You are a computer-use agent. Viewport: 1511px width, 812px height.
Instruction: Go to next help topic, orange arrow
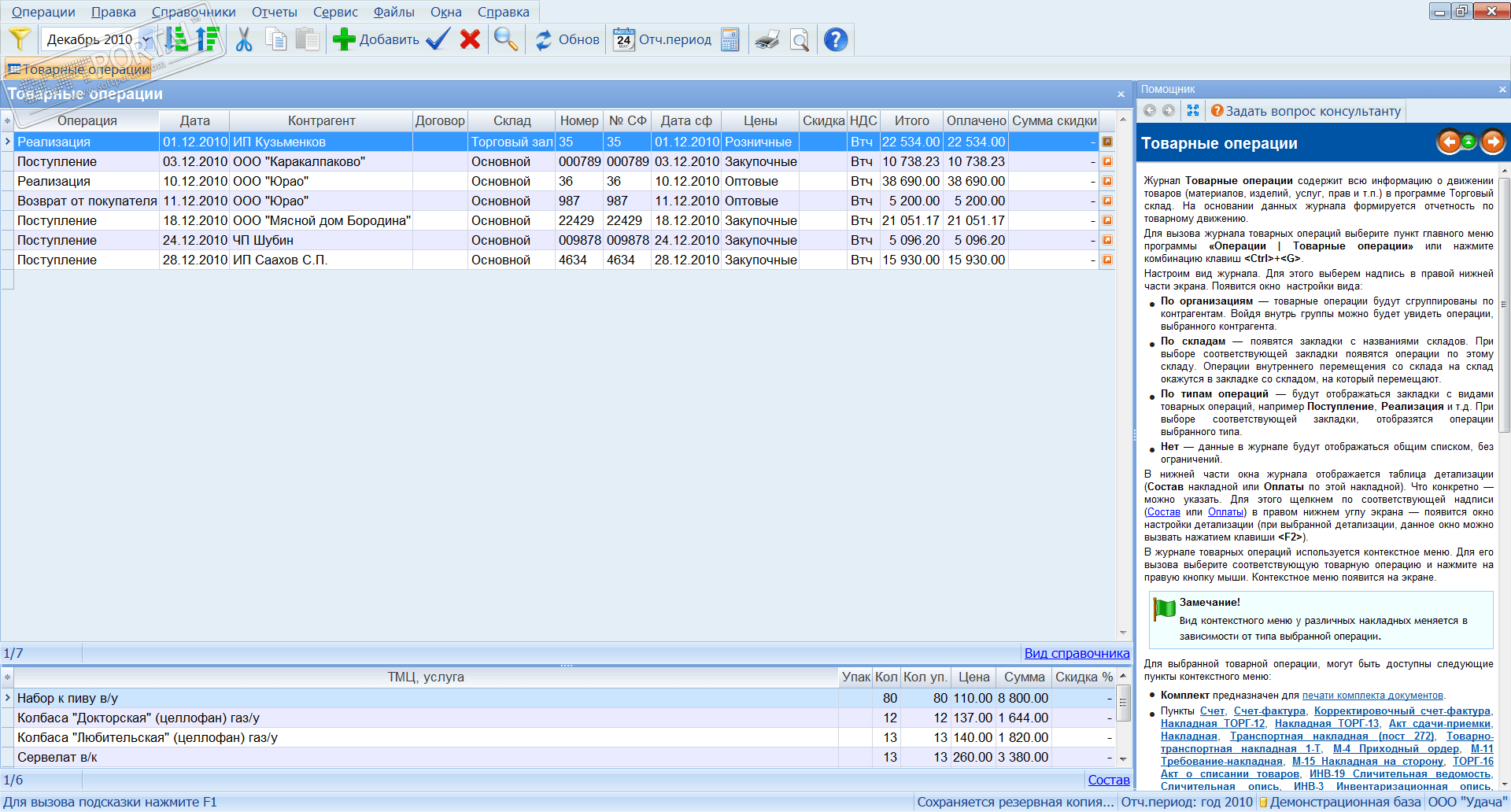[1492, 142]
